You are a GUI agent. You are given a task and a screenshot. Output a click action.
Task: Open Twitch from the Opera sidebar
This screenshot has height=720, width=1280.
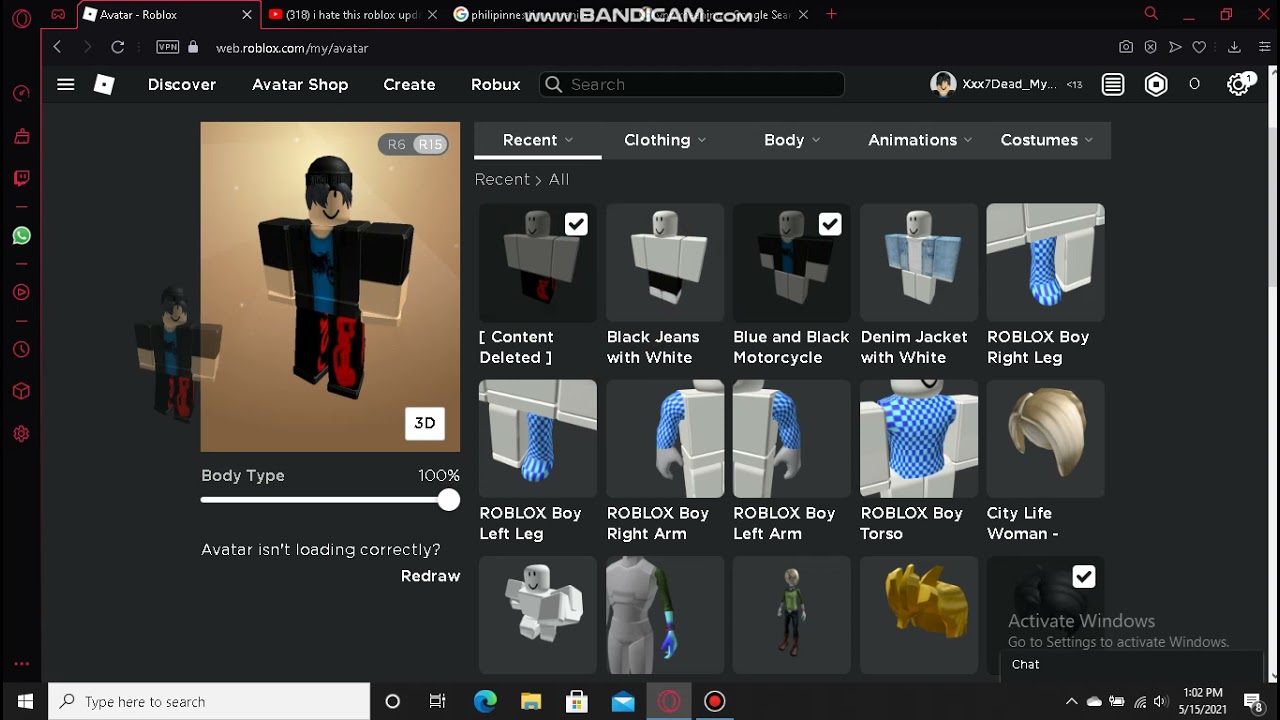click(21, 178)
